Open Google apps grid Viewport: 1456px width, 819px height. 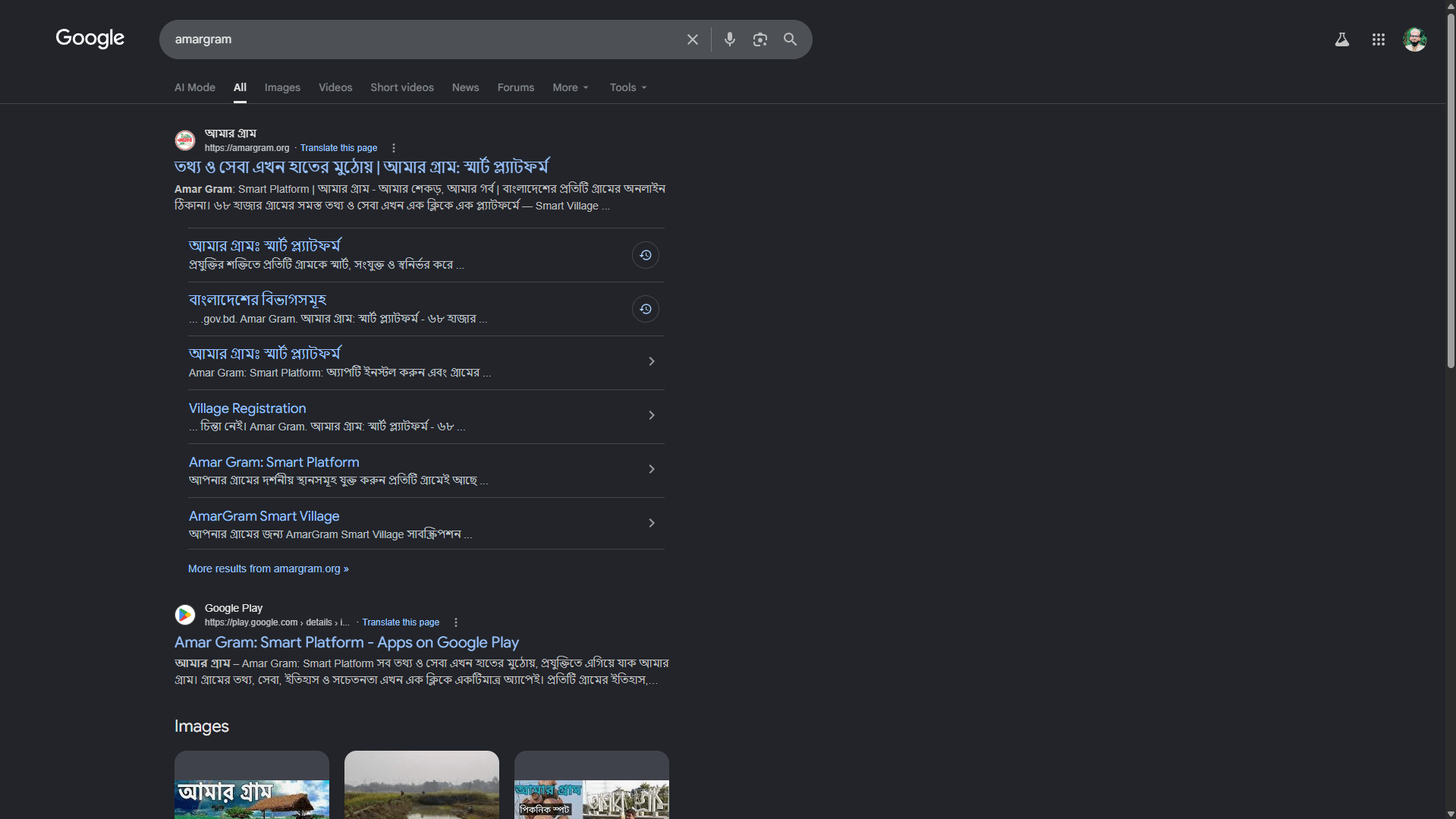(x=1378, y=39)
